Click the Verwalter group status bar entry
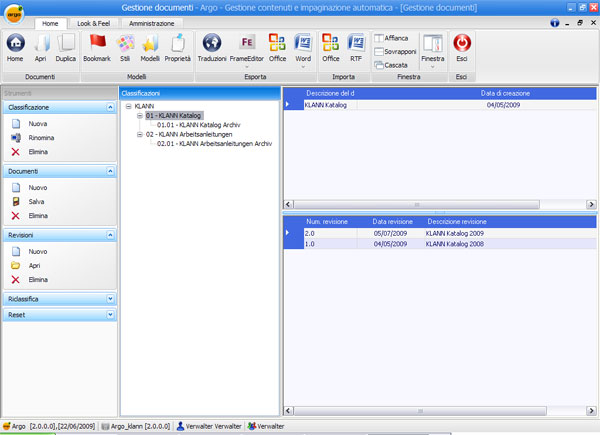Viewport: 600px width, 435px height. (x=266, y=426)
